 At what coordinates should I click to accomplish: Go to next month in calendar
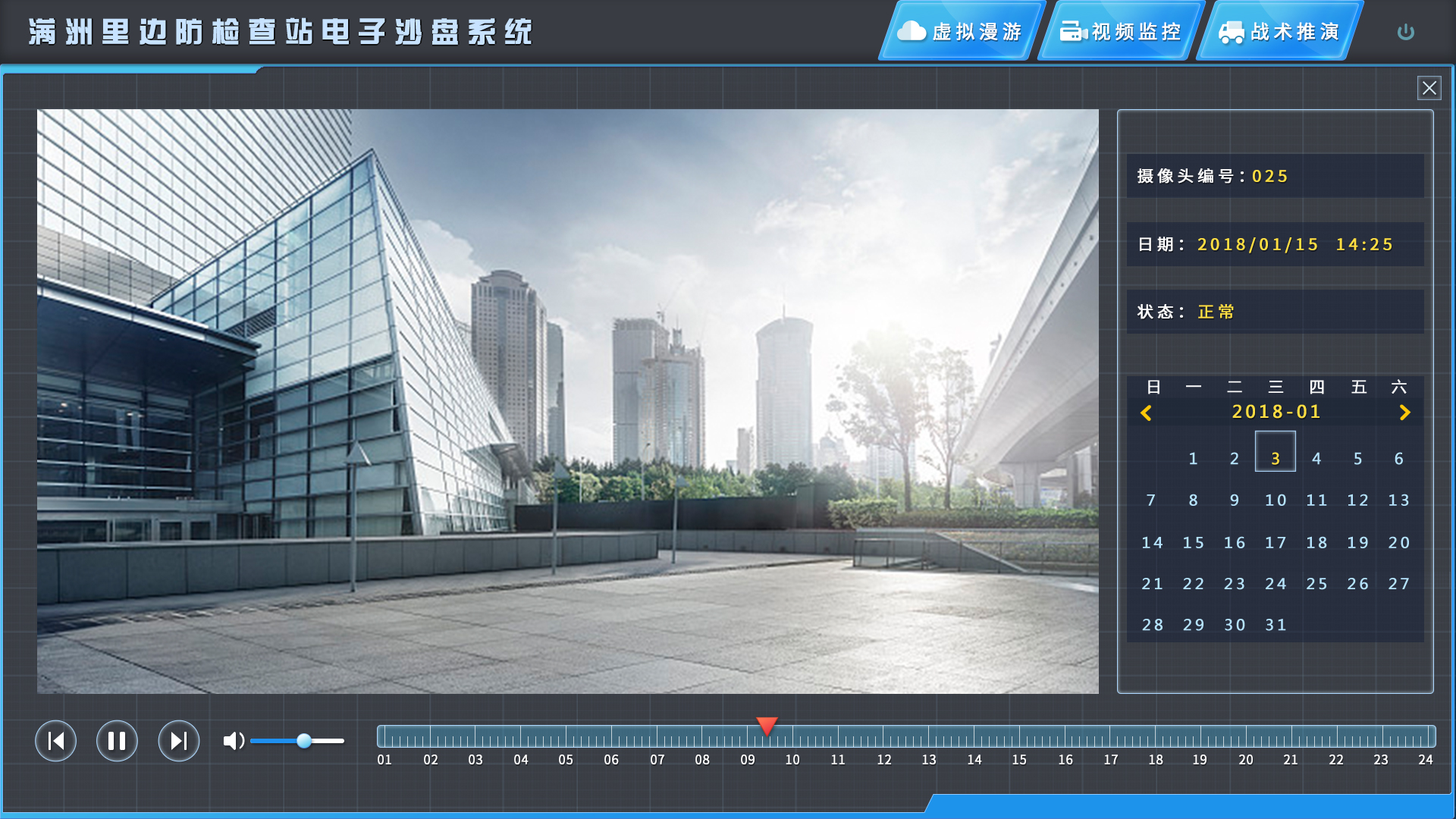pos(1404,413)
